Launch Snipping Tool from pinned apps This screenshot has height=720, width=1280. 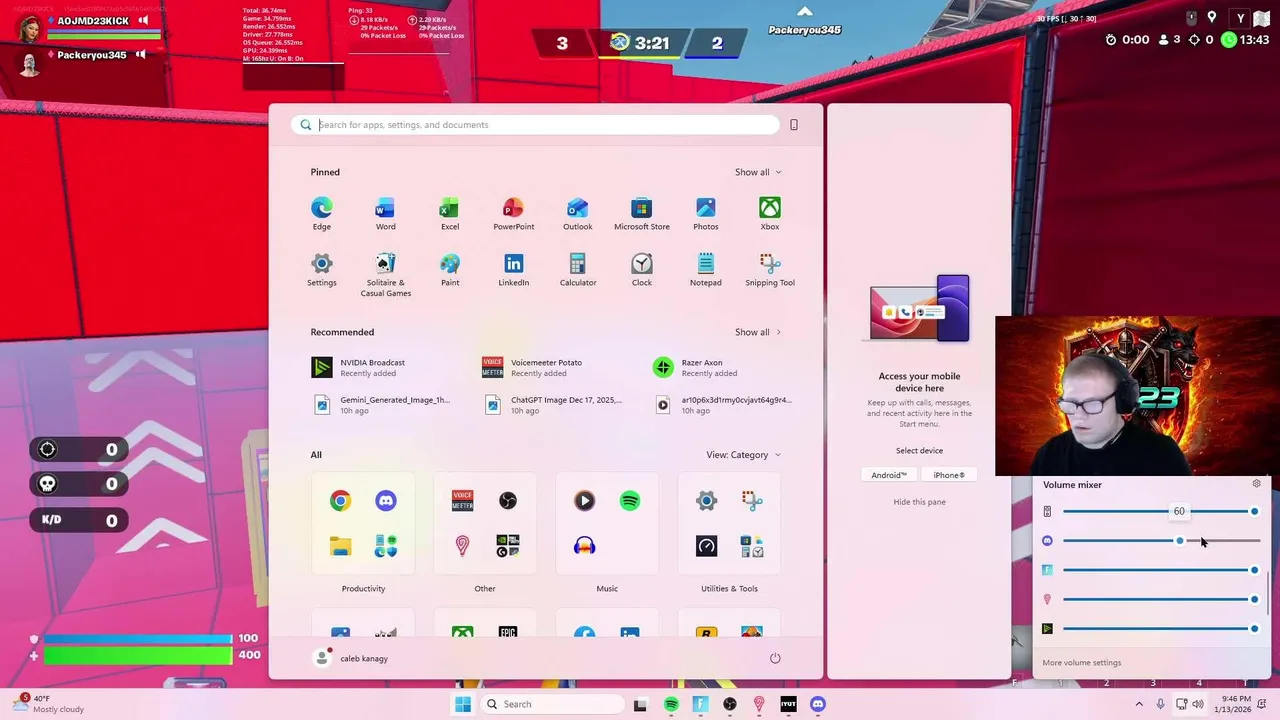(769, 269)
